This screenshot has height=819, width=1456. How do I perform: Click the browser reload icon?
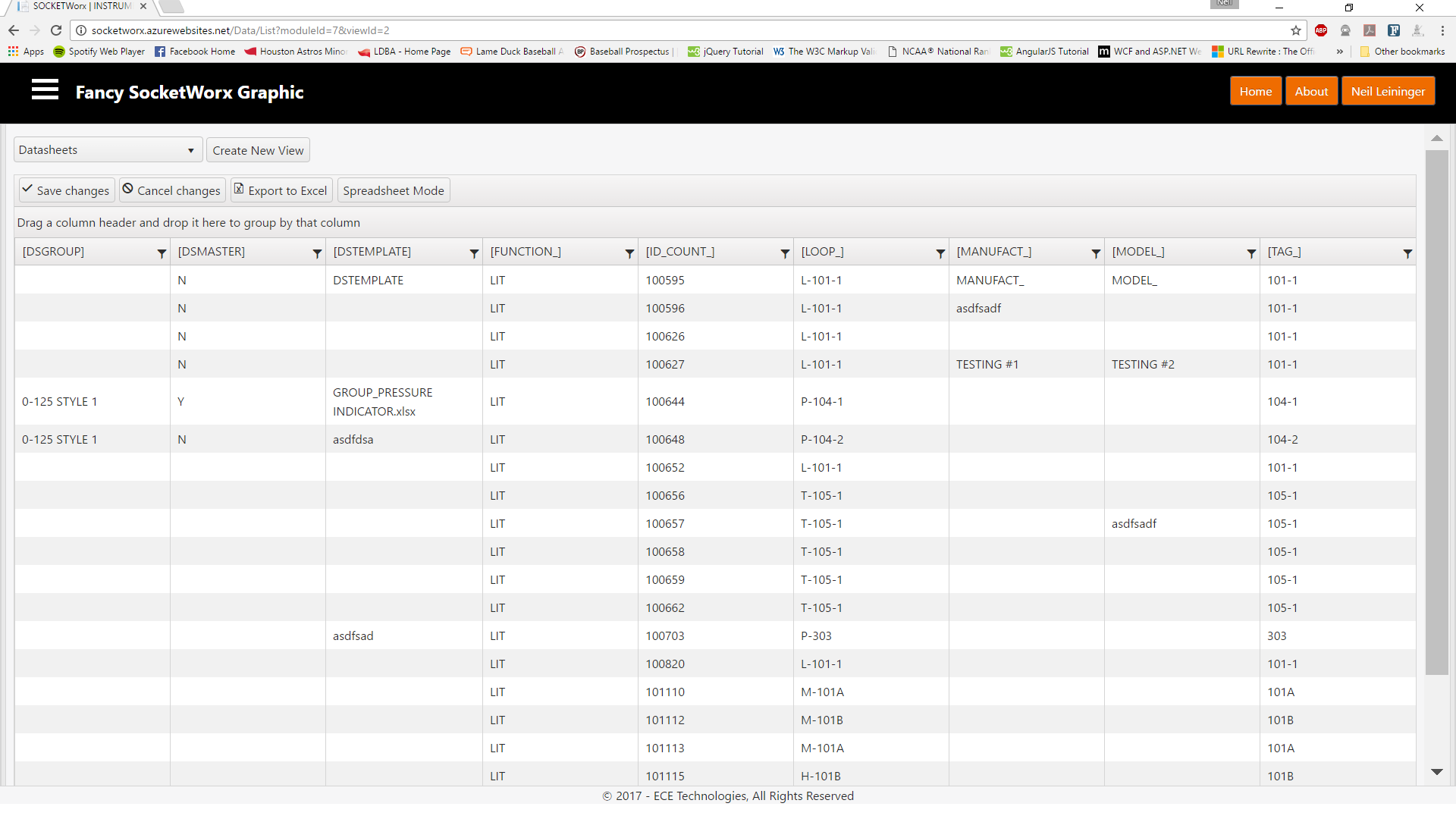(56, 30)
